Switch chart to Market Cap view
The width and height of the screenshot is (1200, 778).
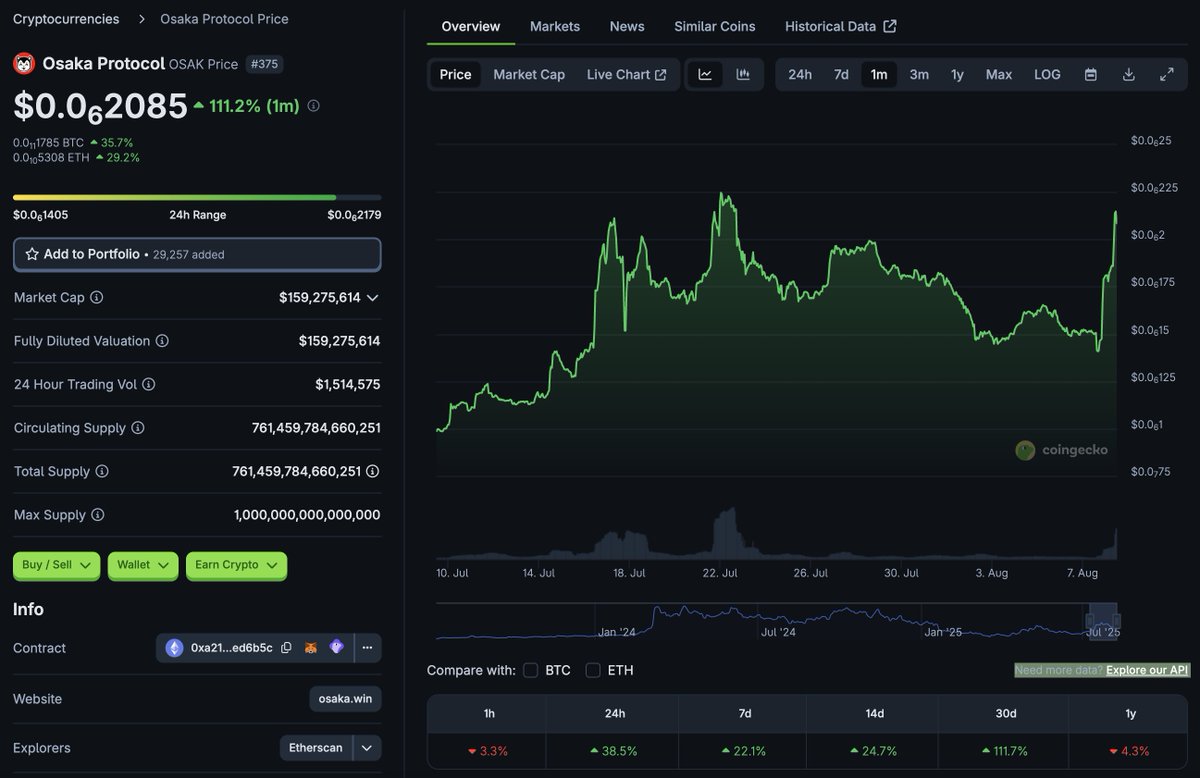(529, 75)
